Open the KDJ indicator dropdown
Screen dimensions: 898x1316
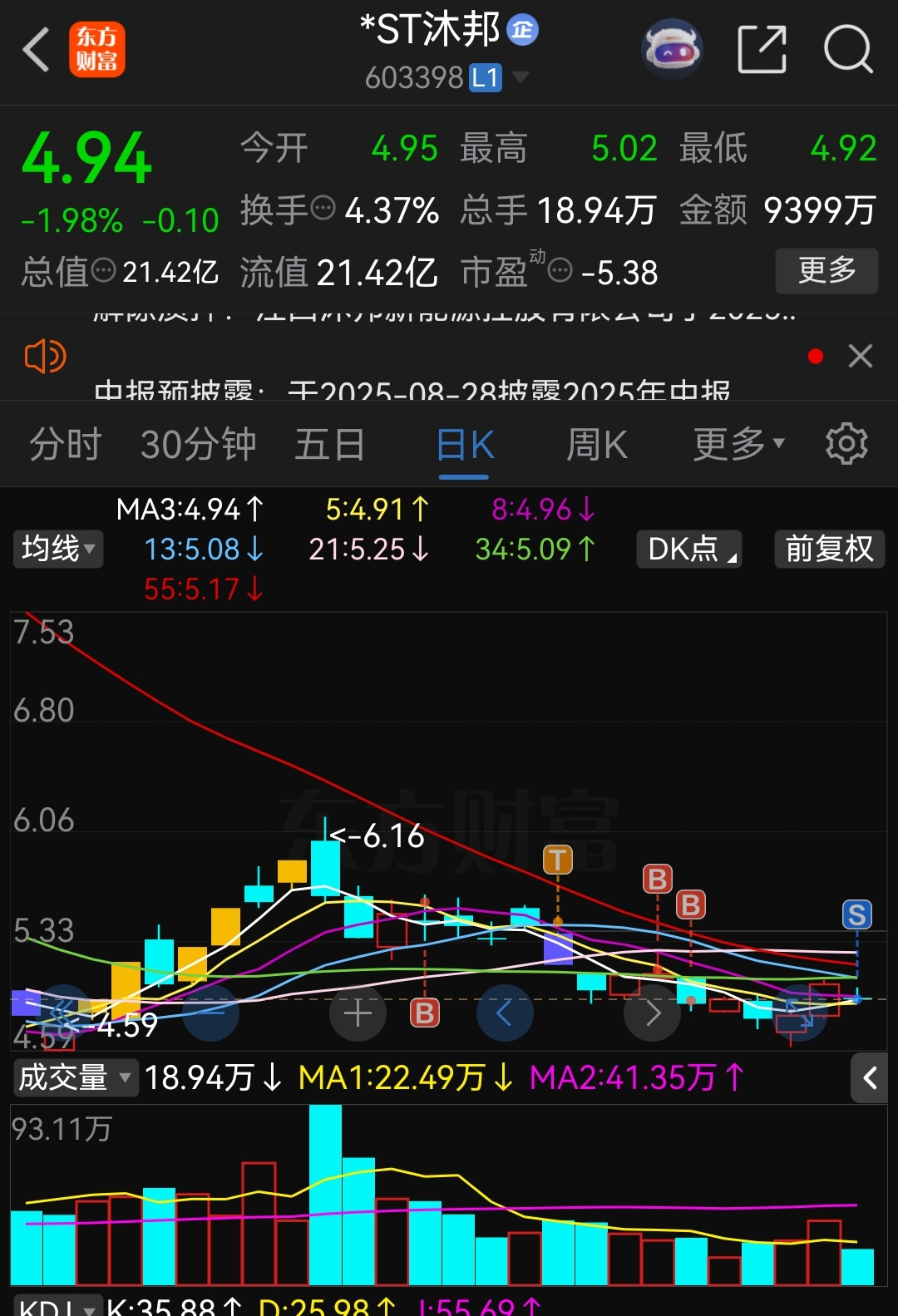[57, 1306]
